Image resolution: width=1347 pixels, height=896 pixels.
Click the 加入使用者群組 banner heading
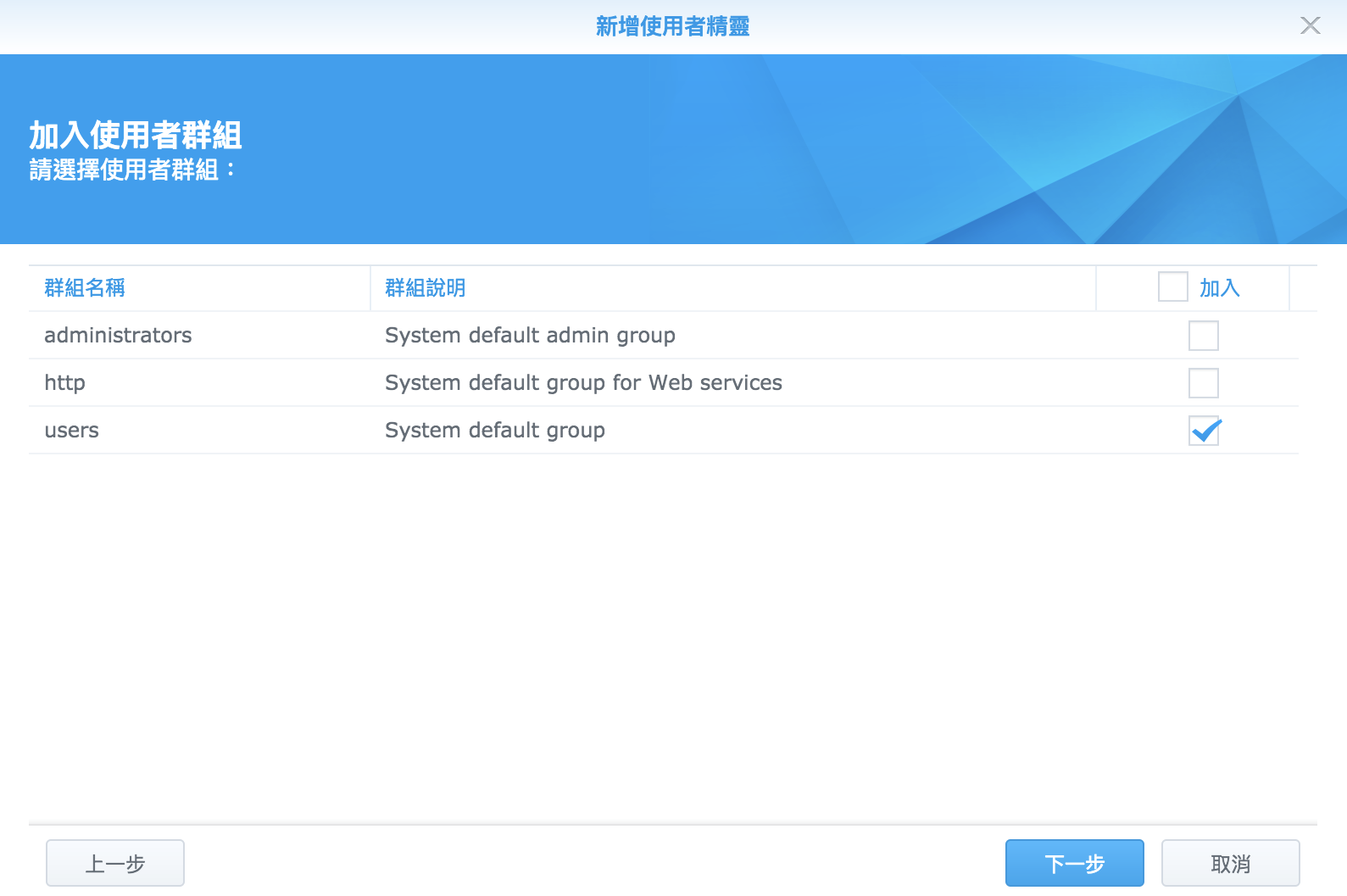[x=136, y=135]
